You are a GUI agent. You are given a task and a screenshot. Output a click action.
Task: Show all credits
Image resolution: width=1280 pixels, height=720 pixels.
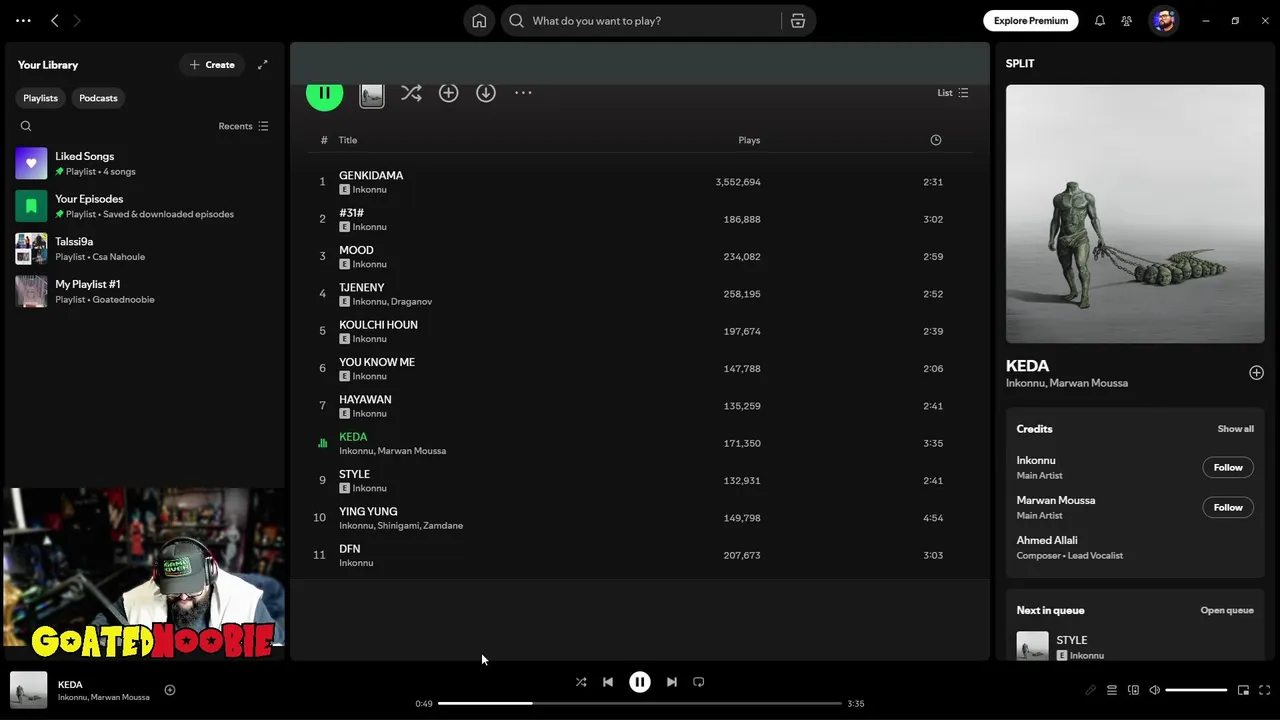coord(1235,429)
